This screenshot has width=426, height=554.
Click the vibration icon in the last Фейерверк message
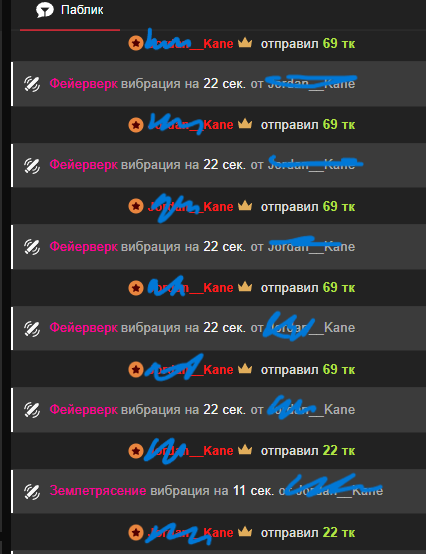32,410
